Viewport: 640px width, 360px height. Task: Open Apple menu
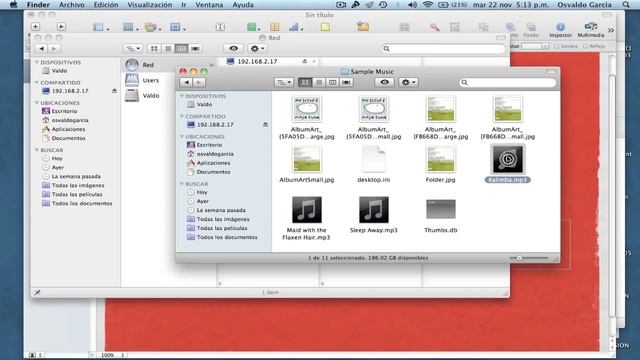[13, 4]
